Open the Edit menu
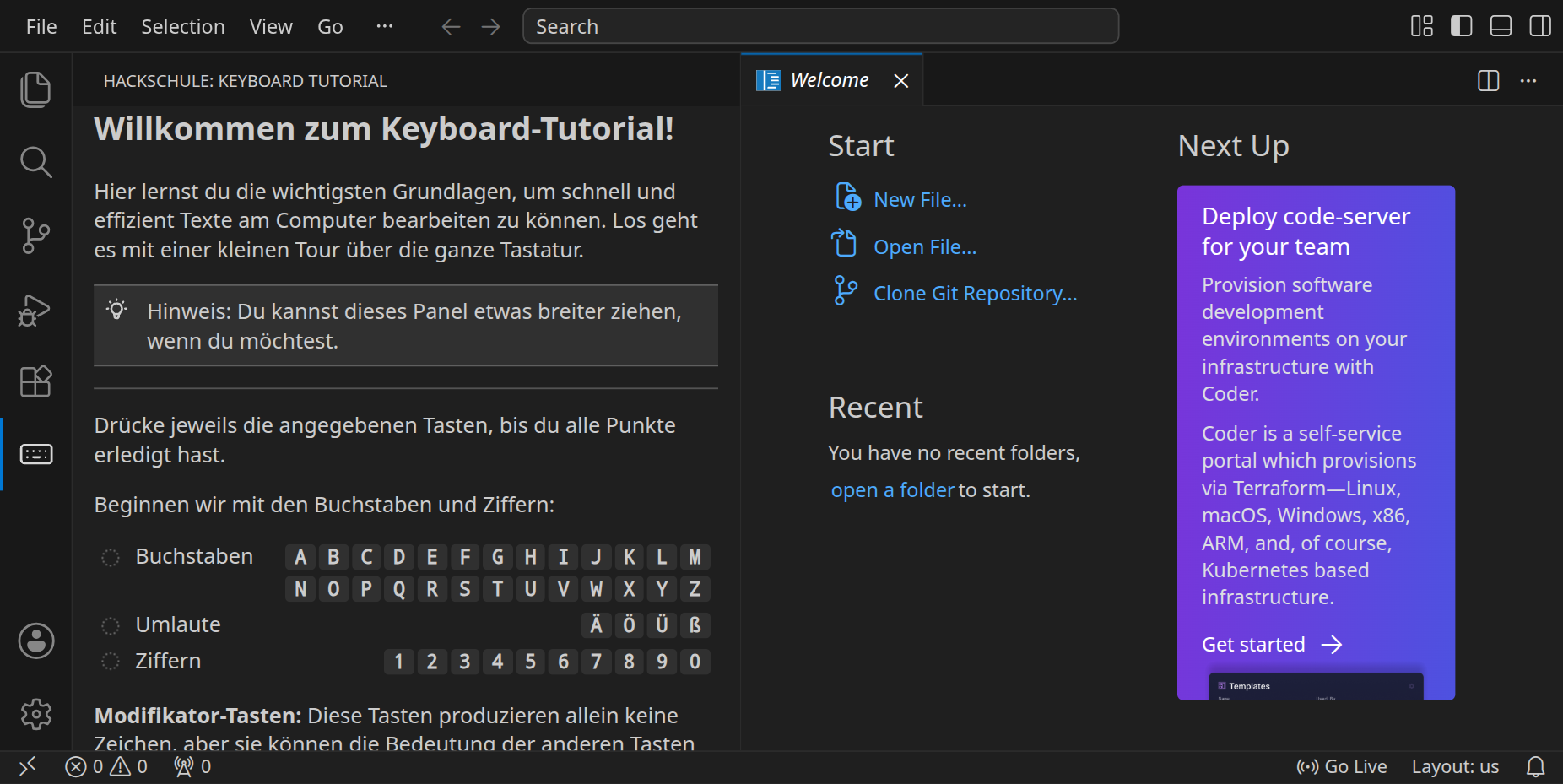 (99, 27)
